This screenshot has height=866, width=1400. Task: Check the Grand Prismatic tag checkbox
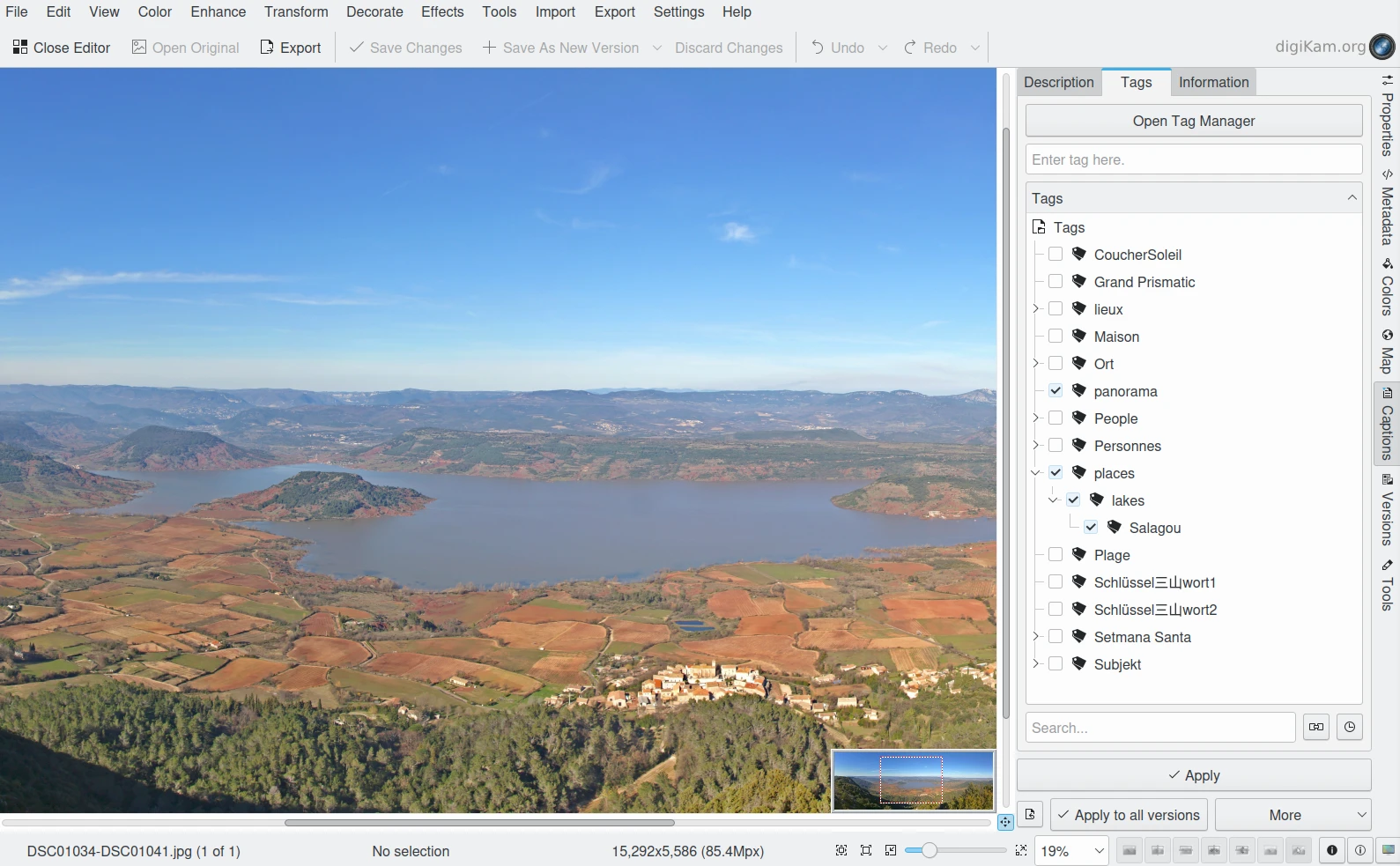pos(1056,282)
